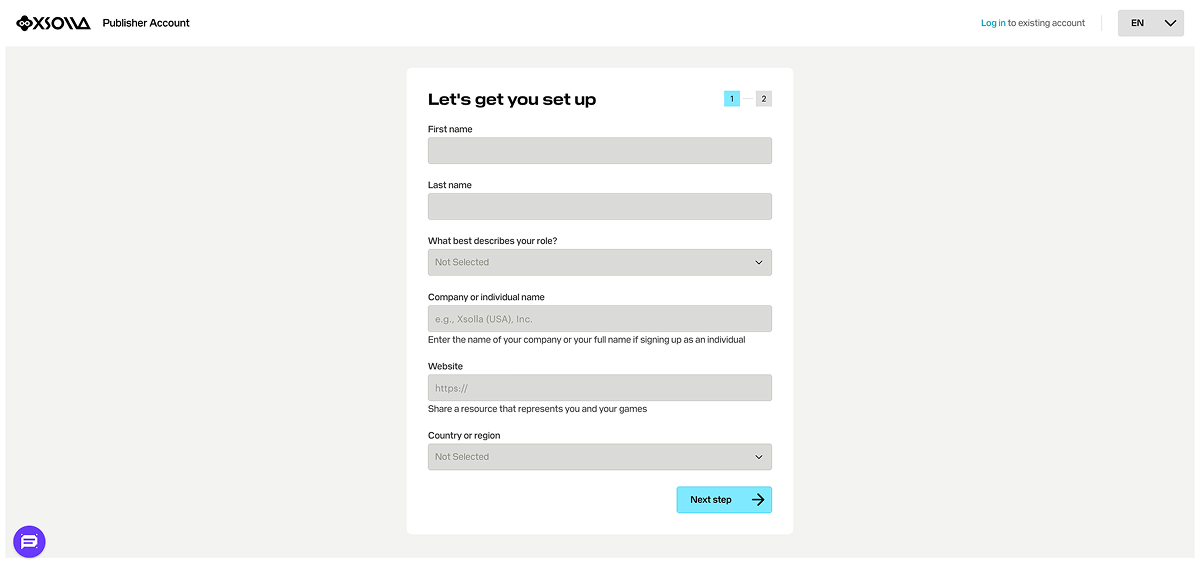Expand the Country or region dropdown

[x=599, y=457]
